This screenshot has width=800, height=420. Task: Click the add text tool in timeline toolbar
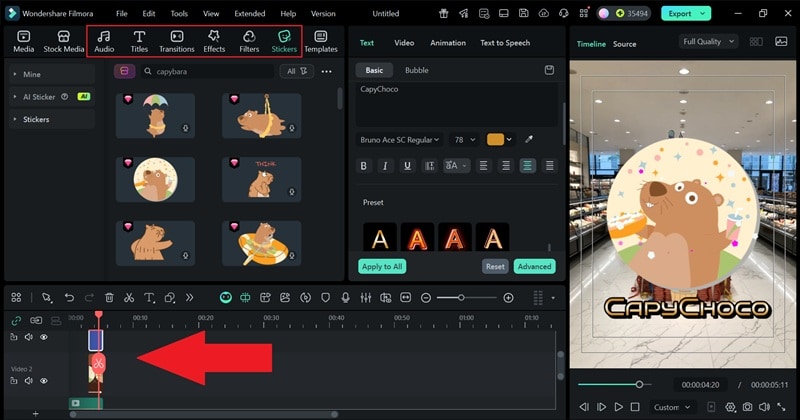tap(149, 298)
